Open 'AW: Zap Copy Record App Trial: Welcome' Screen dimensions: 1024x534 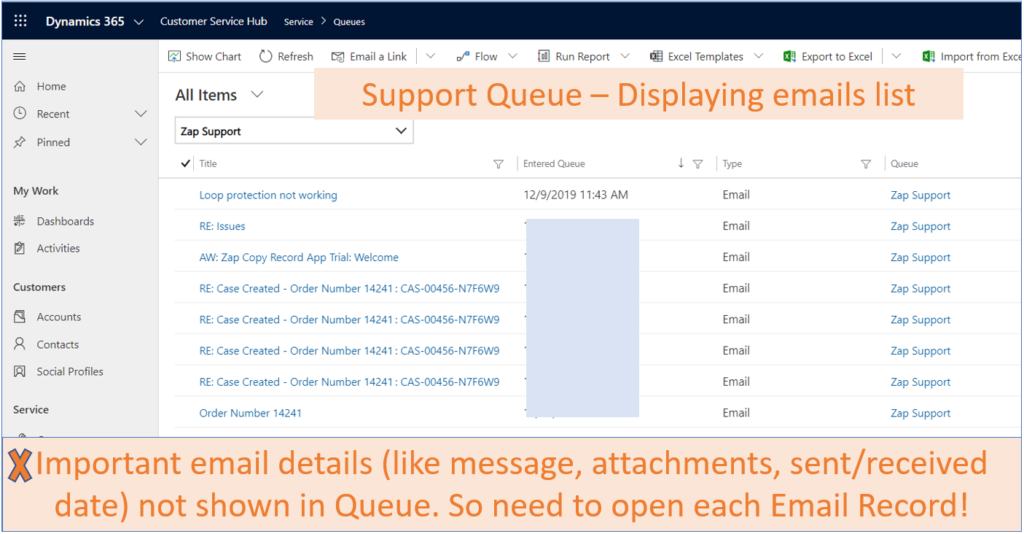click(x=298, y=257)
